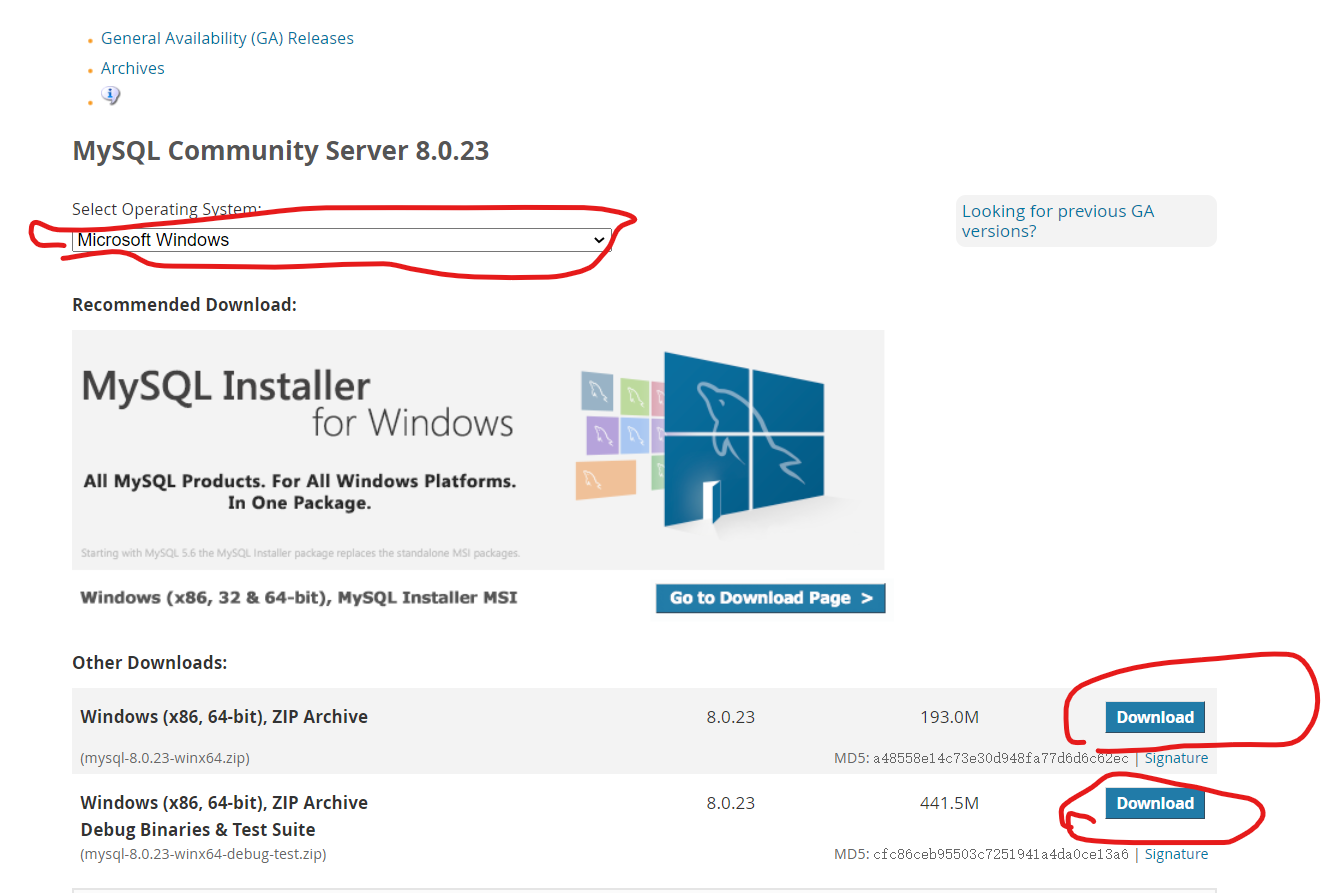The height and width of the screenshot is (893, 1342).
Task: Click the MySQL Installer for Windows banner
Action: tap(478, 450)
